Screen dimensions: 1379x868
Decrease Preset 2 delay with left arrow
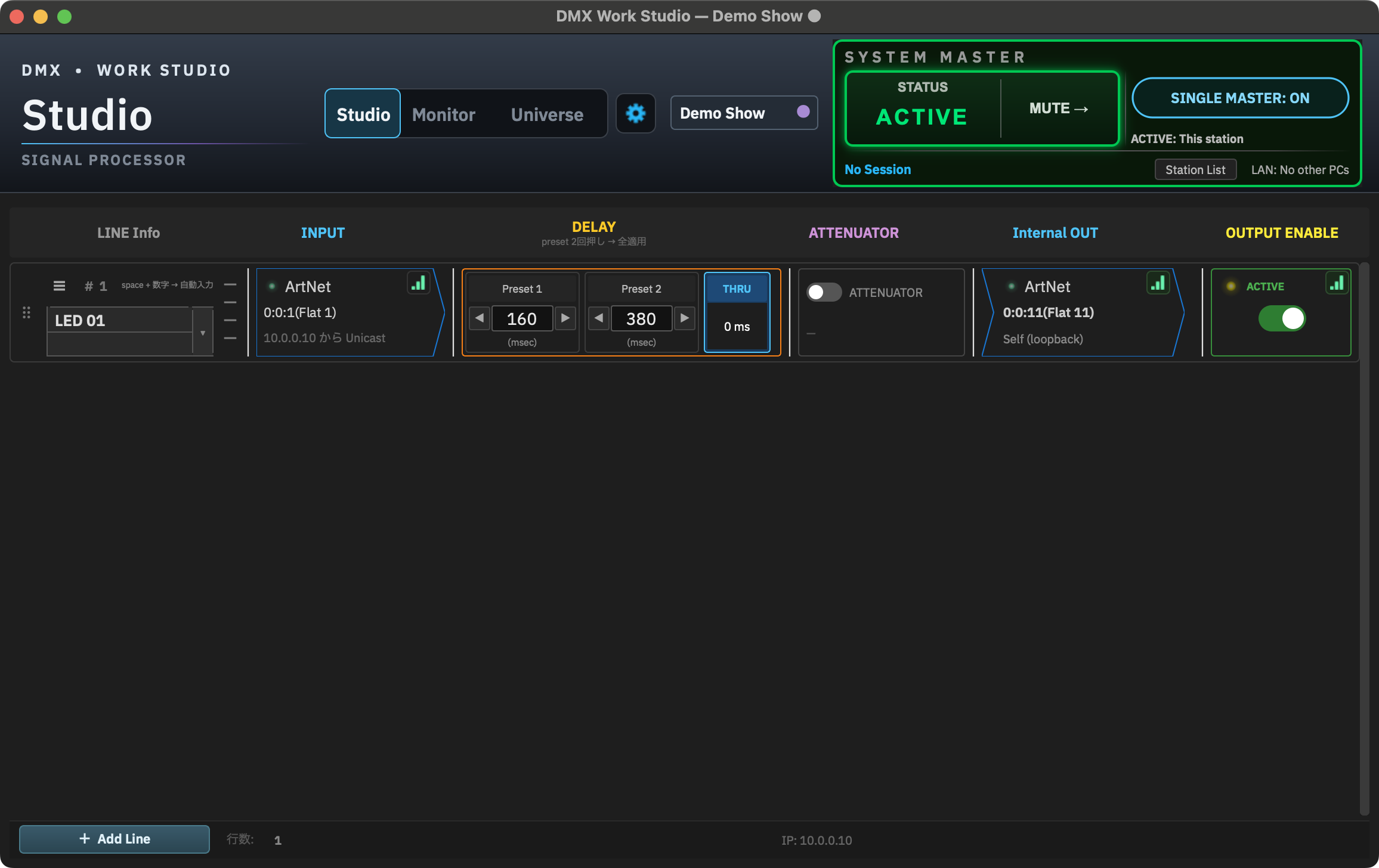(599, 318)
